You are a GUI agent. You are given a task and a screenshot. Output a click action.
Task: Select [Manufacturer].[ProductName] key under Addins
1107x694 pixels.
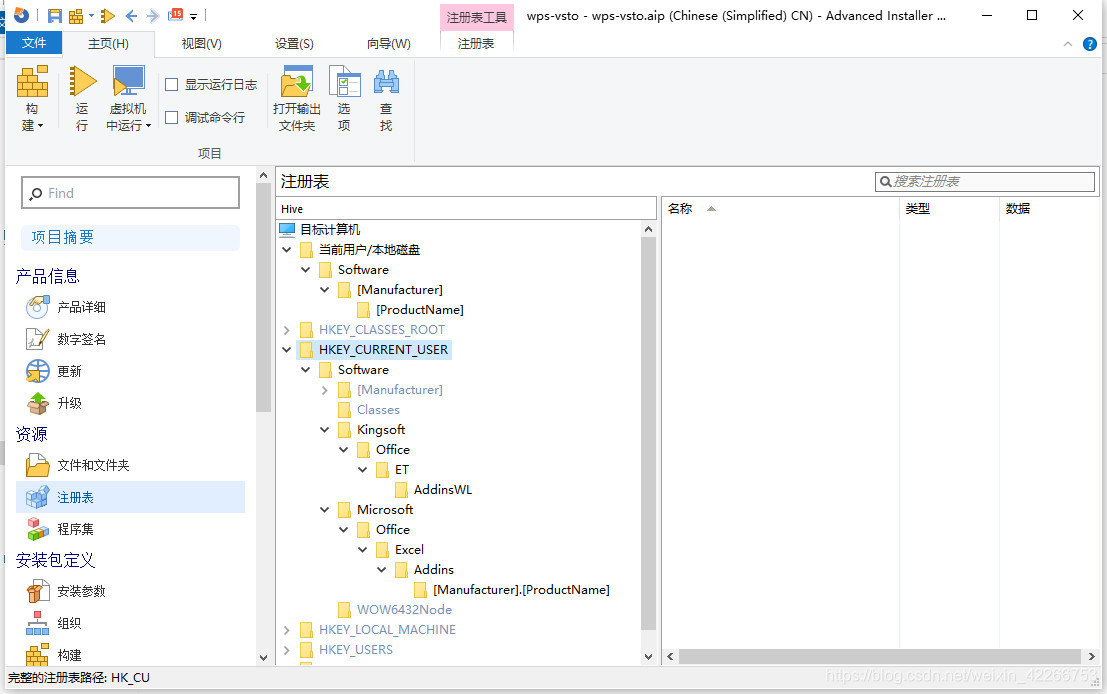521,590
